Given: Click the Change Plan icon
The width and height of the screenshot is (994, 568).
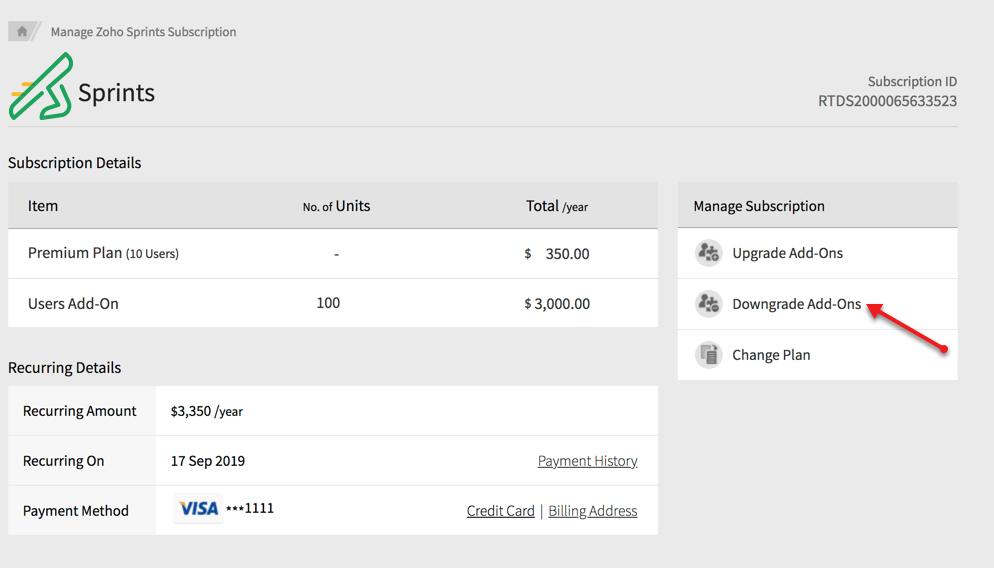Looking at the screenshot, I should (709, 355).
